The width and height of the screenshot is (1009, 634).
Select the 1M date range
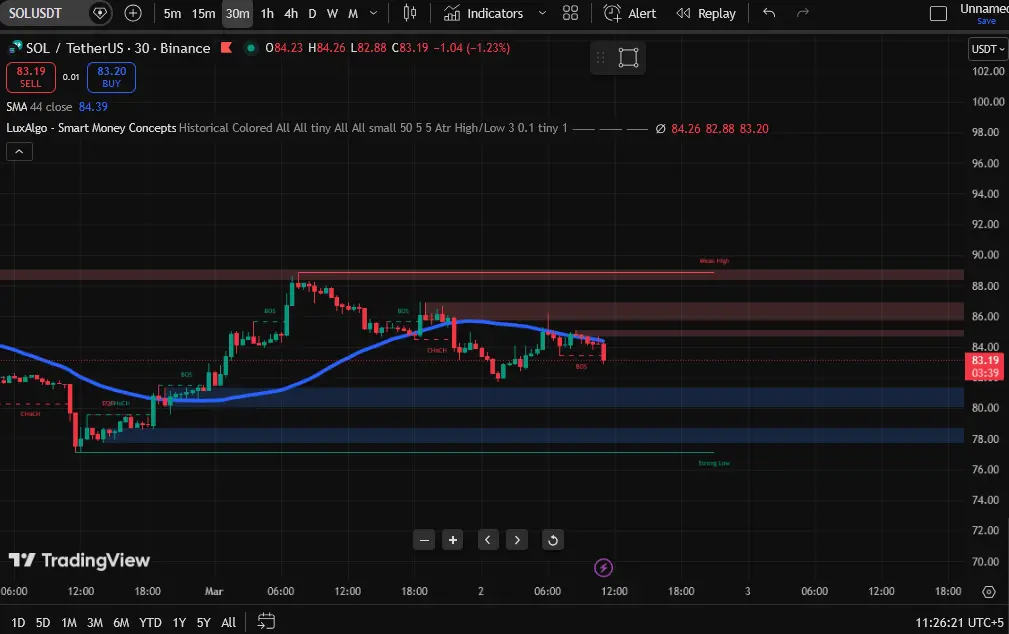(x=68, y=622)
